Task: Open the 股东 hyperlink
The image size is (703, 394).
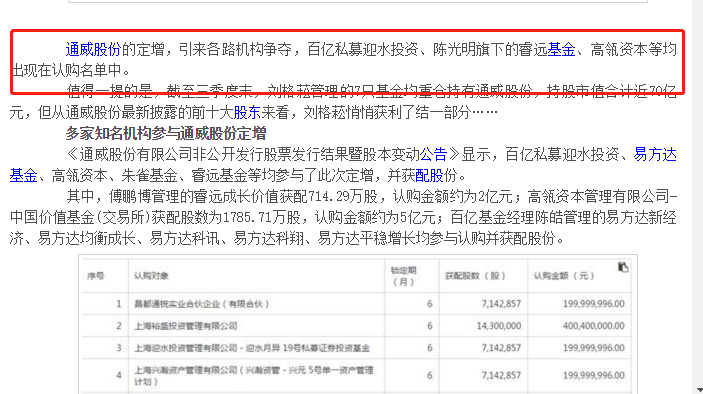Action: point(247,113)
